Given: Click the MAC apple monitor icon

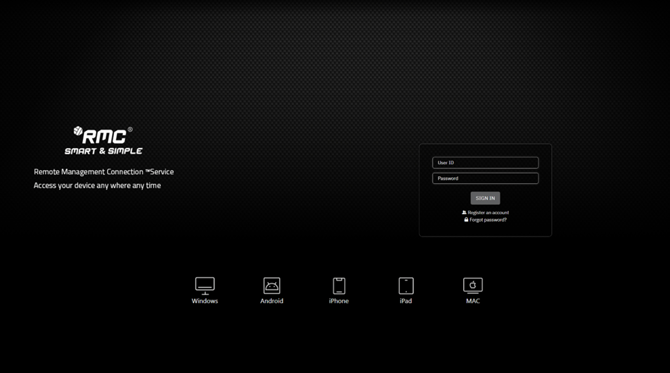Looking at the screenshot, I should tap(473, 286).
